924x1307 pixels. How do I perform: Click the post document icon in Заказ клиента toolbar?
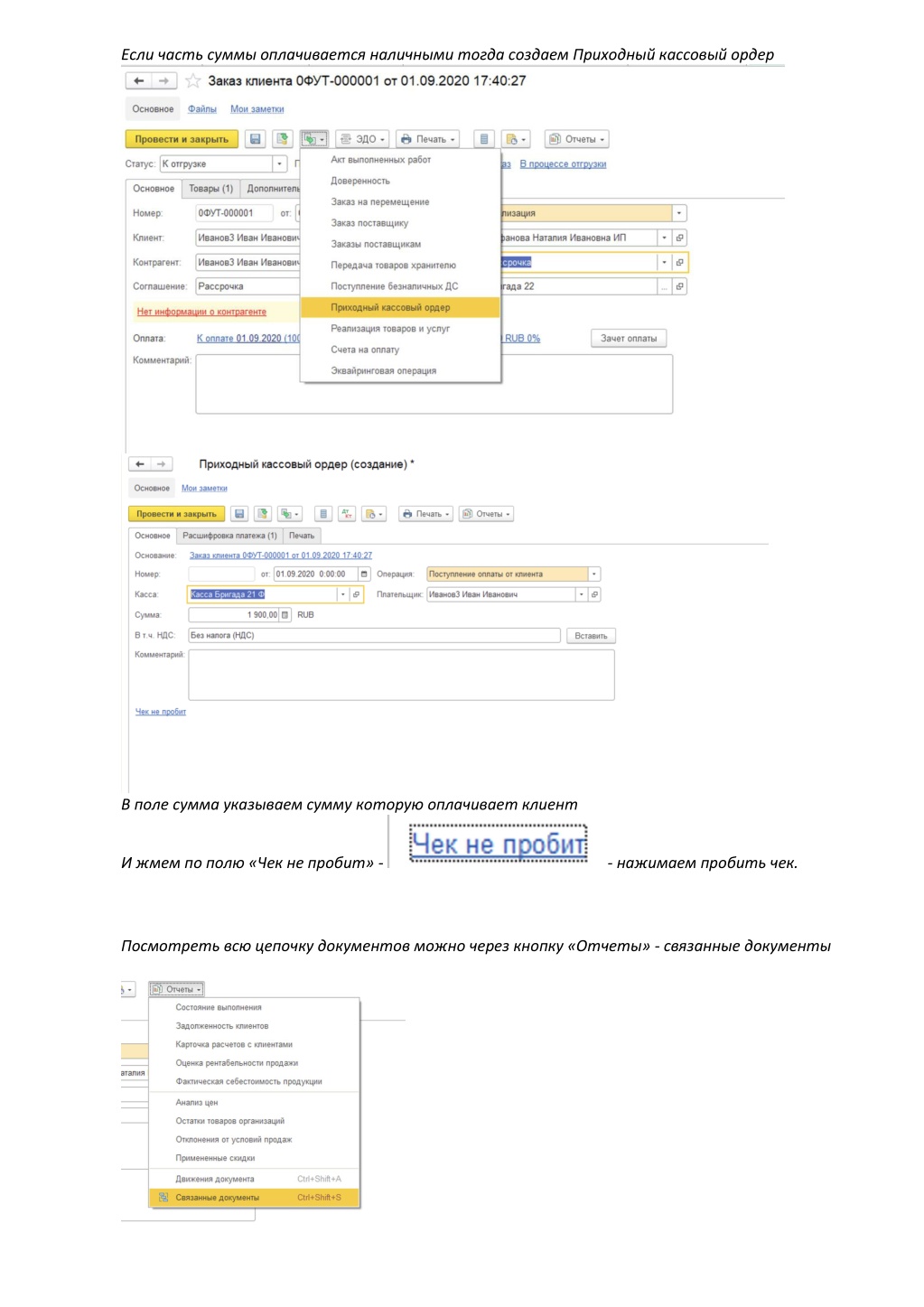tap(283, 139)
